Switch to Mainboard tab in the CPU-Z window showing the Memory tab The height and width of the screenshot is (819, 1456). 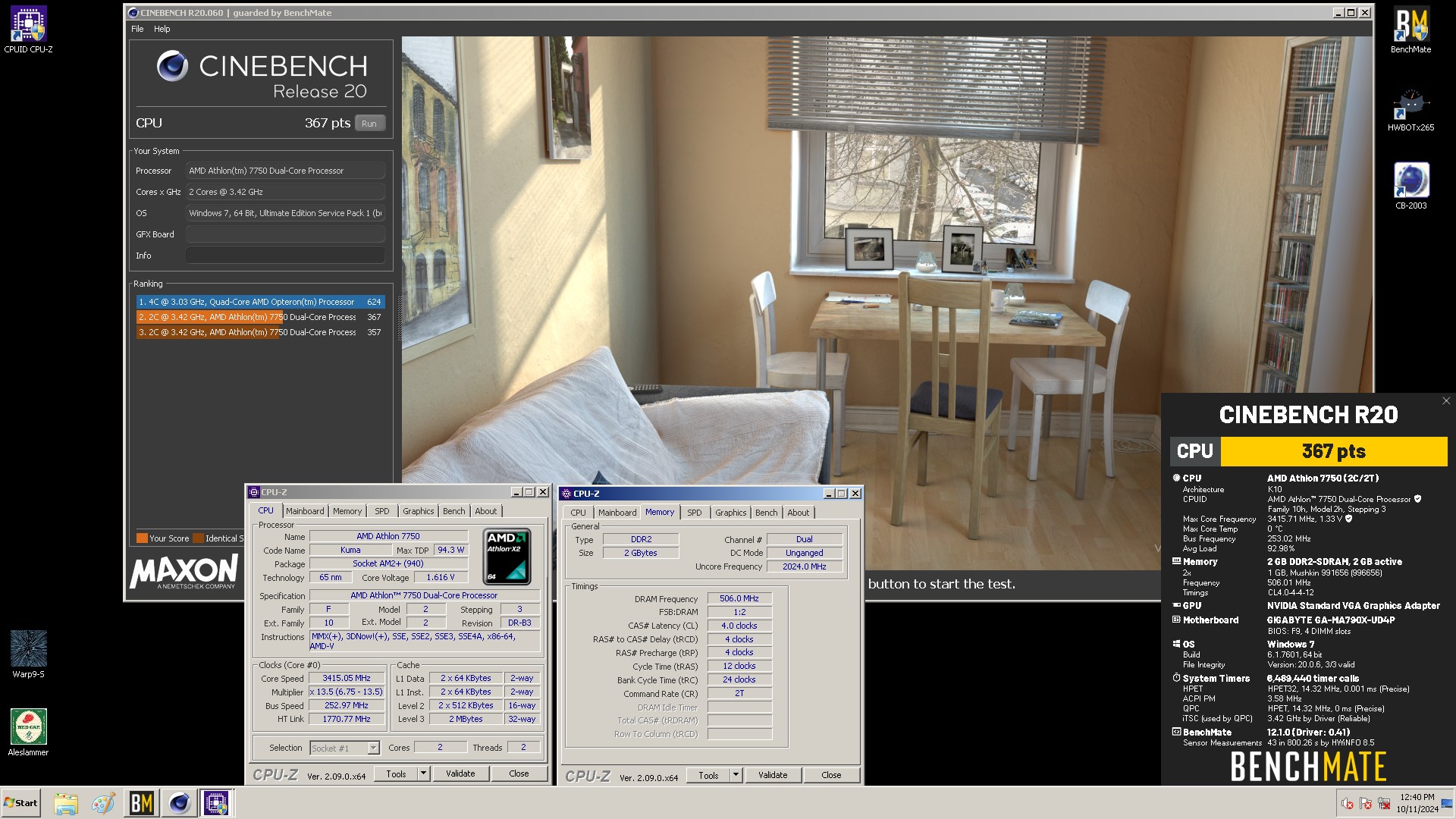[617, 513]
